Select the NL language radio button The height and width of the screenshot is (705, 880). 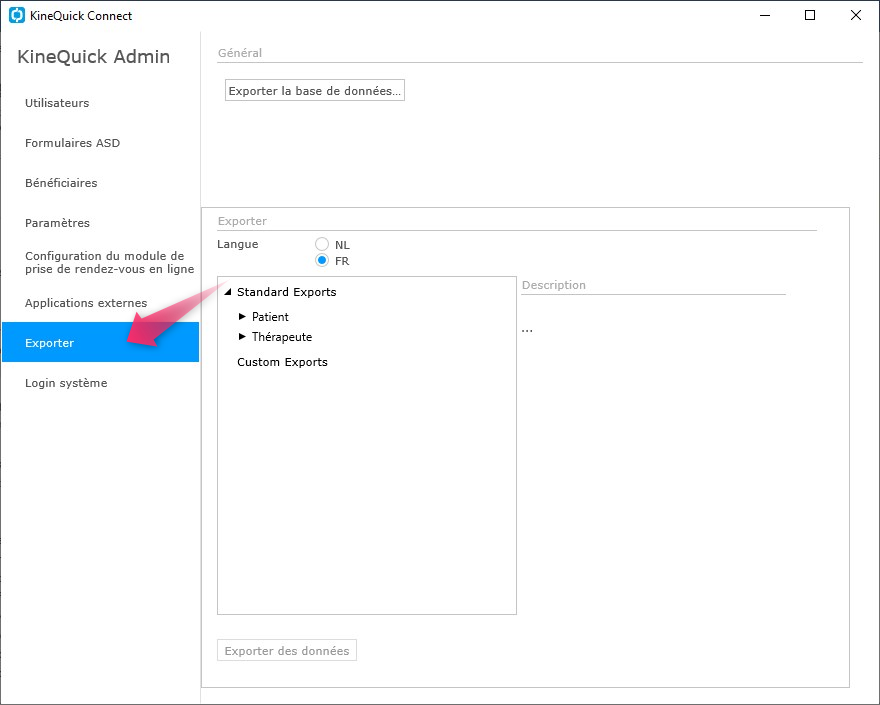(322, 244)
